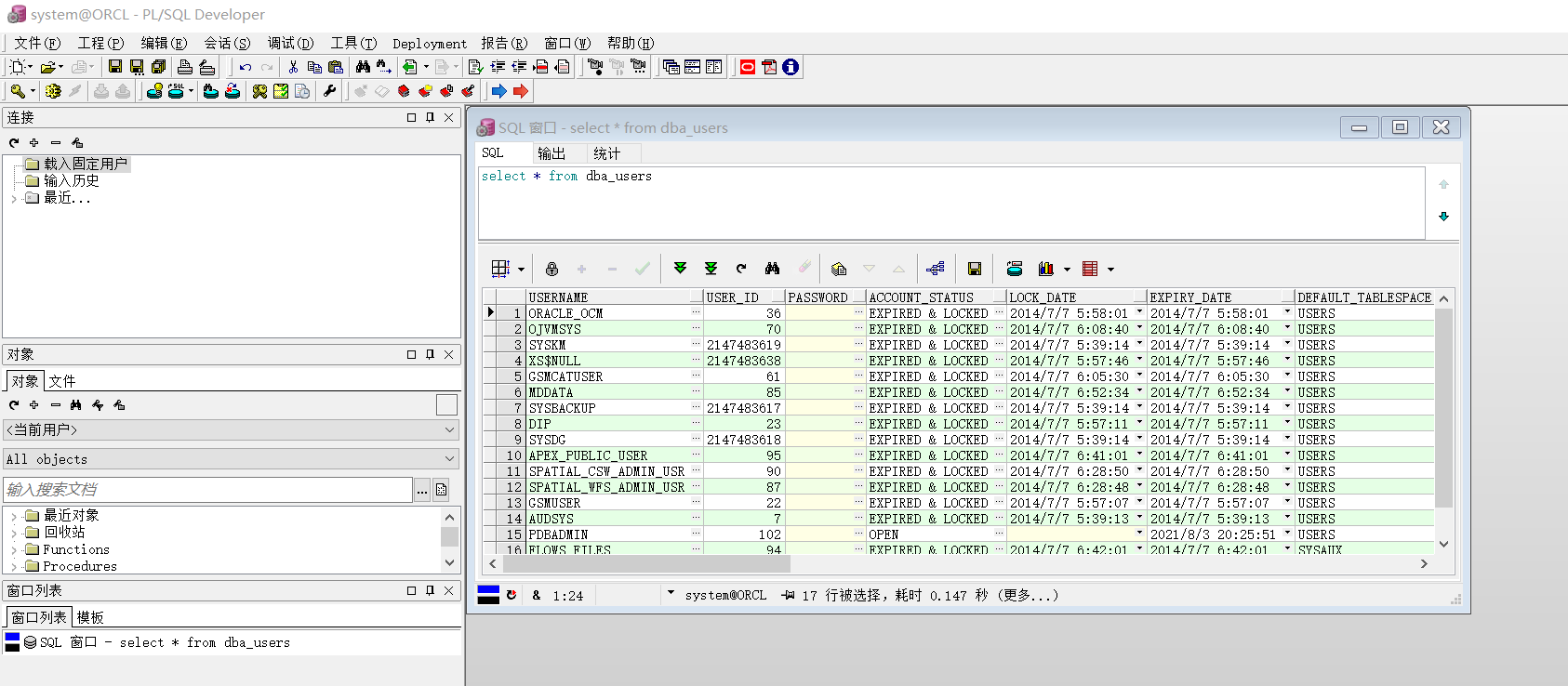1568x686 pixels.
Task: Execute the query with the gear icon
Action: [x=53, y=91]
